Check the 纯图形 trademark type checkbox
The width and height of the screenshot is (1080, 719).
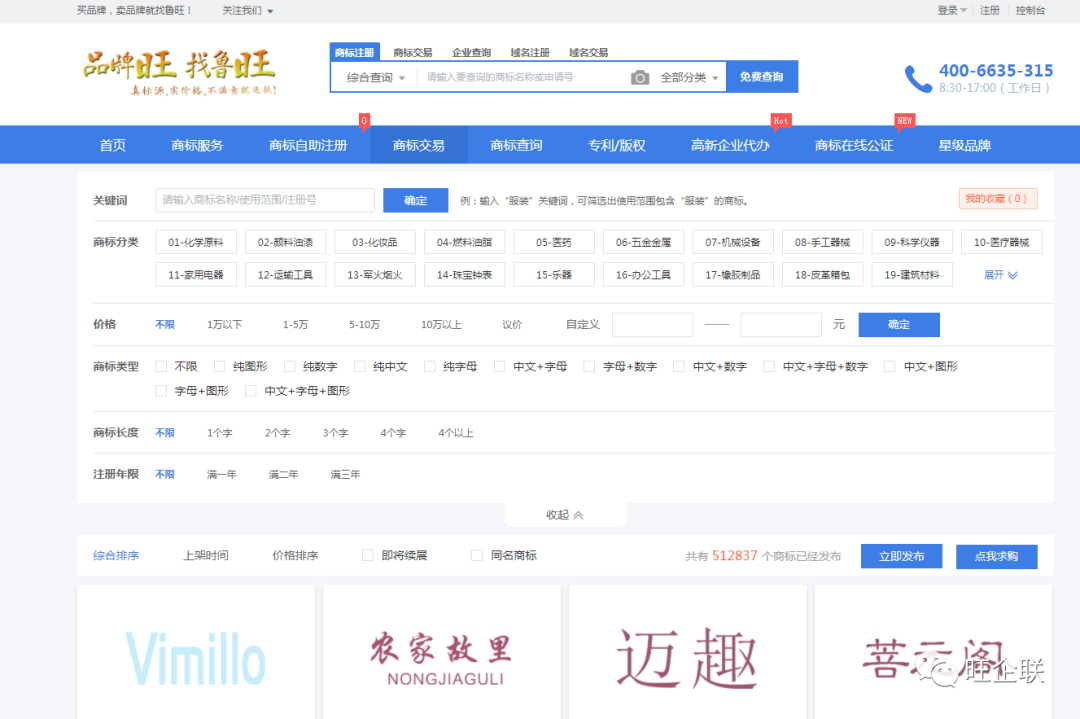click(220, 367)
